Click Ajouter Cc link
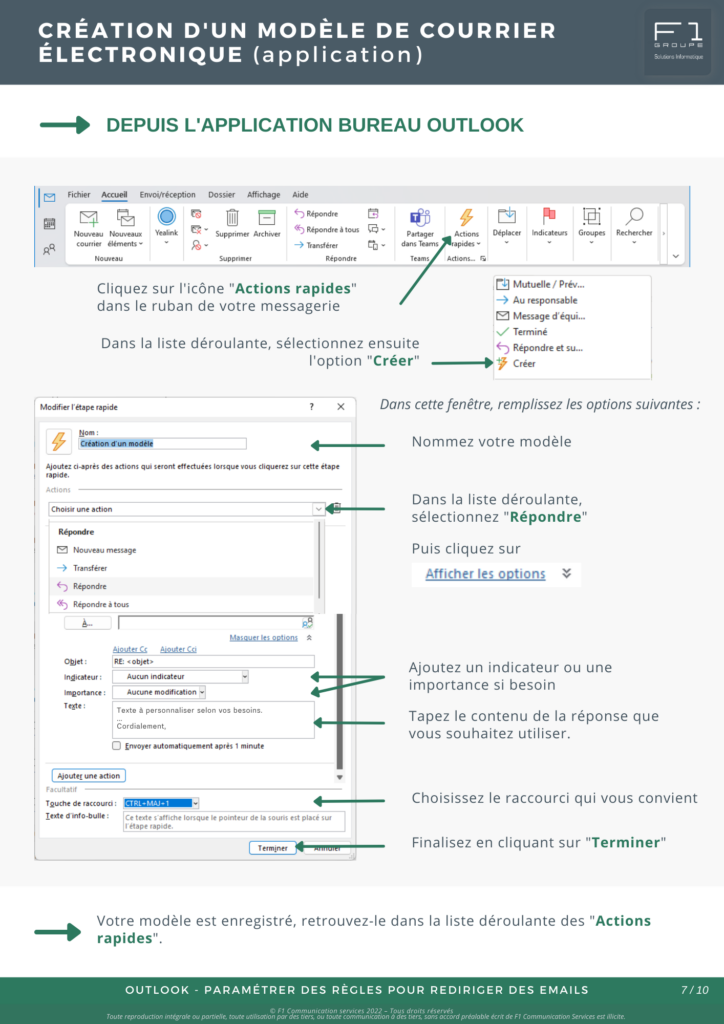724x1024 pixels. tap(130, 649)
